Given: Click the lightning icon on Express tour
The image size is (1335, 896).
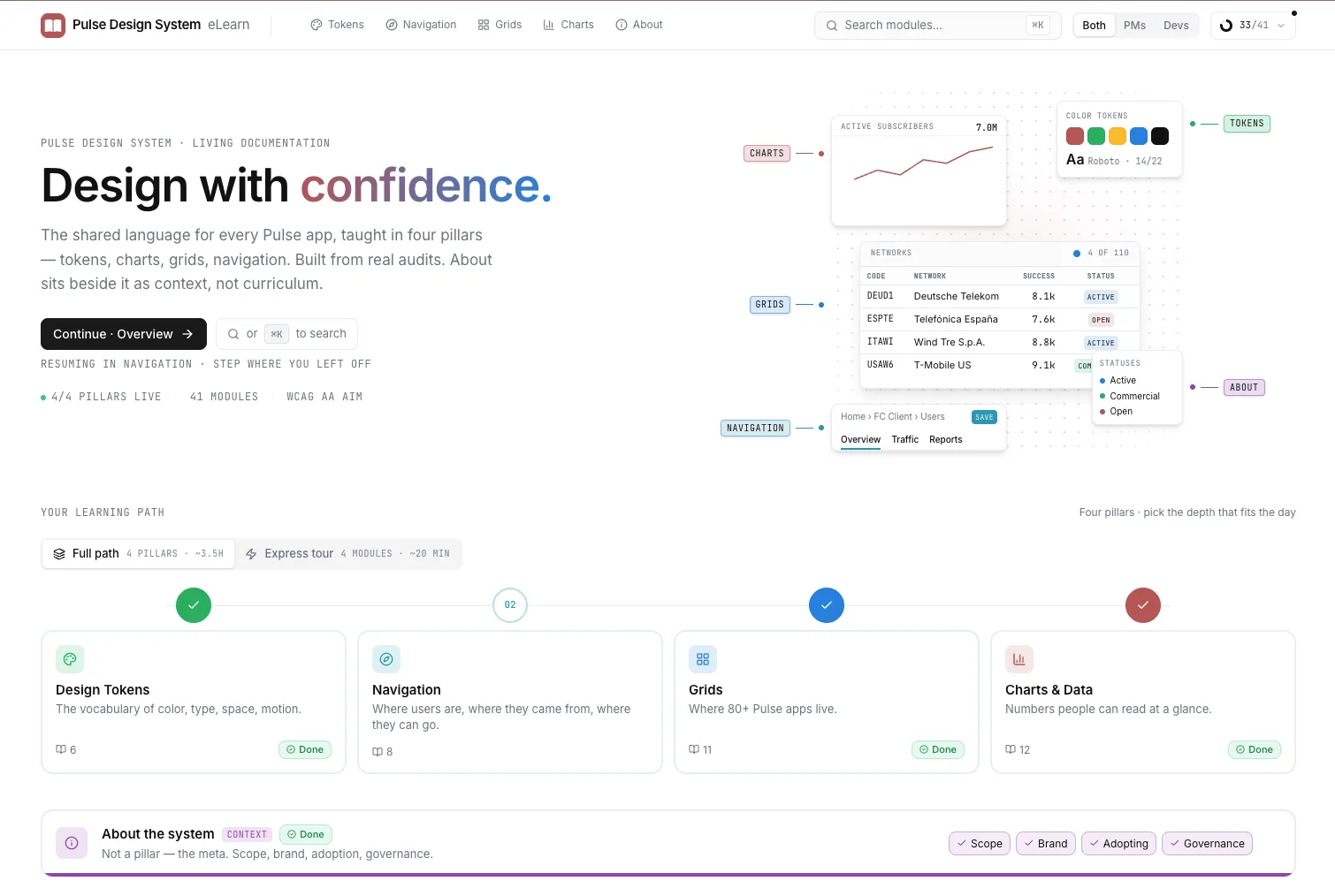Looking at the screenshot, I should [251, 554].
